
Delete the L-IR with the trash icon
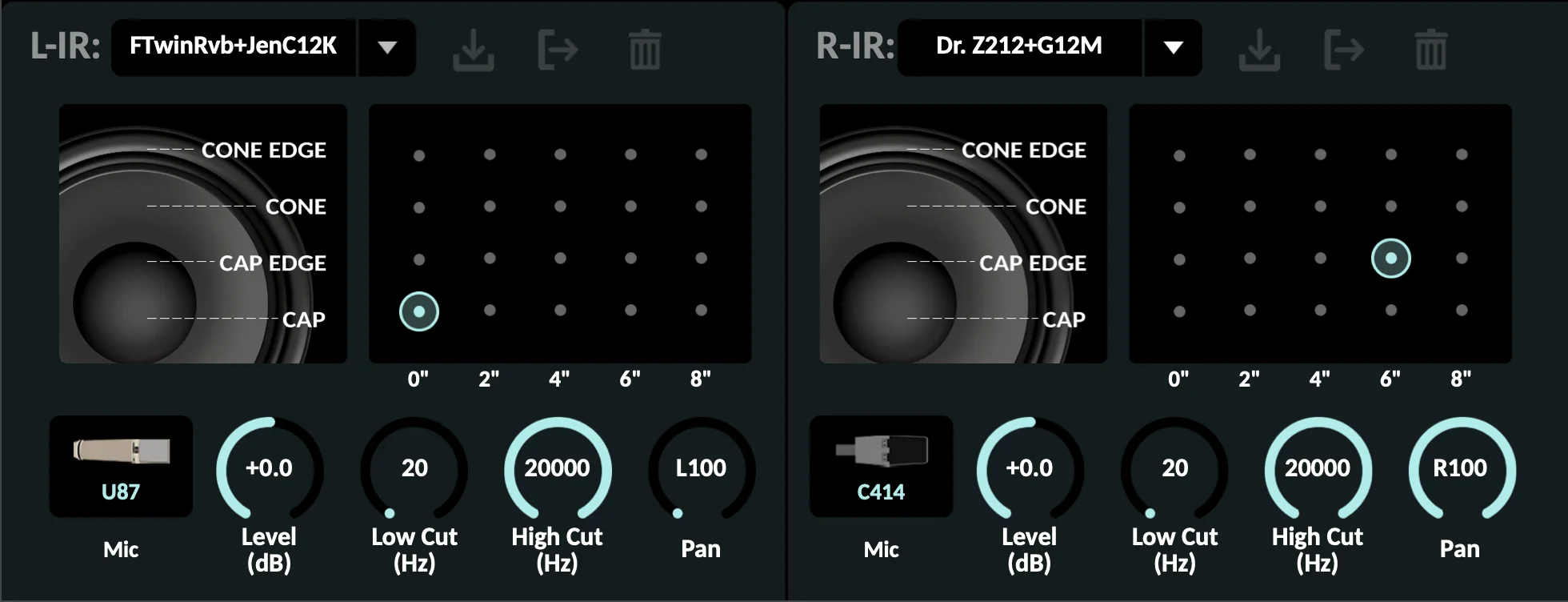click(645, 50)
